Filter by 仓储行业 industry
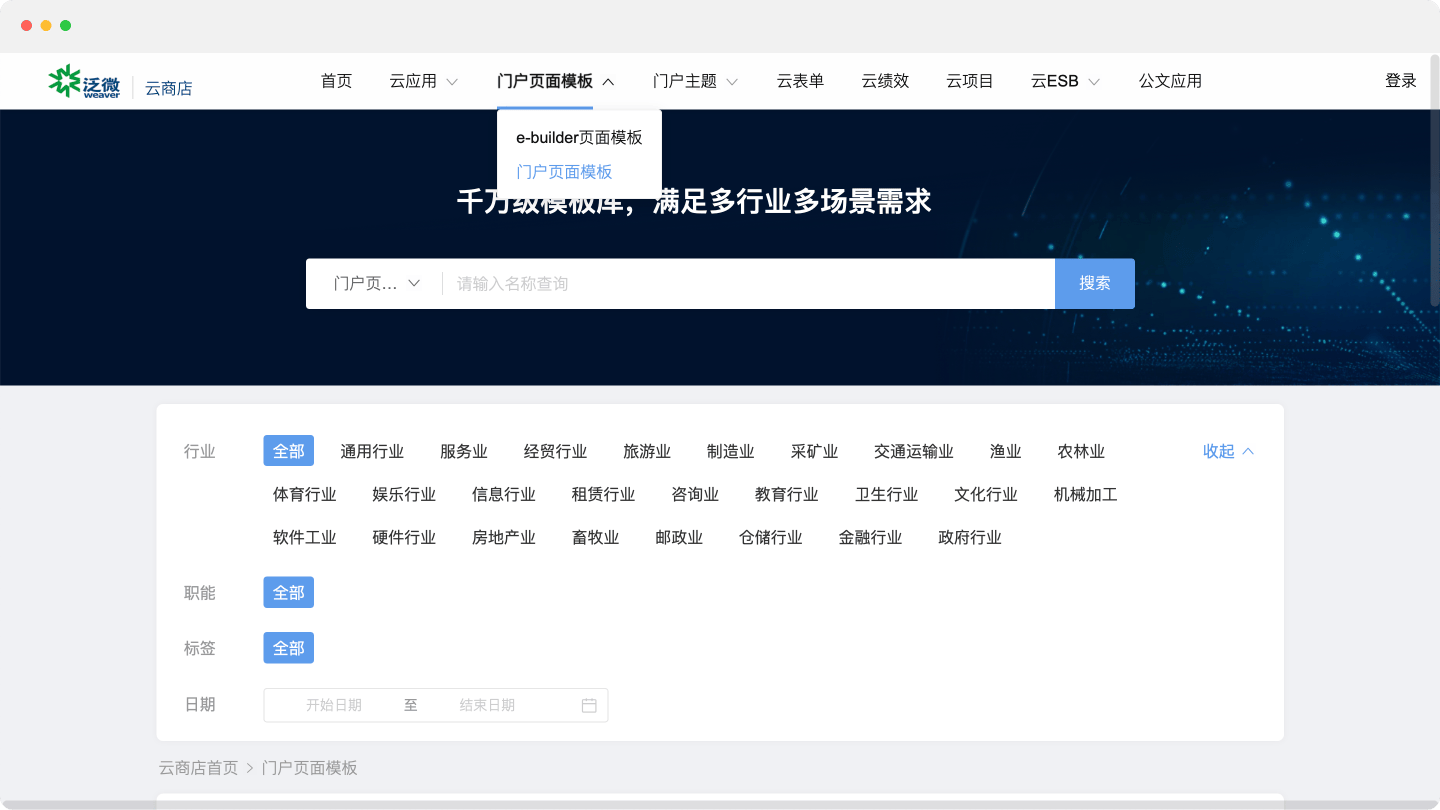The image size is (1440, 810). tap(771, 538)
